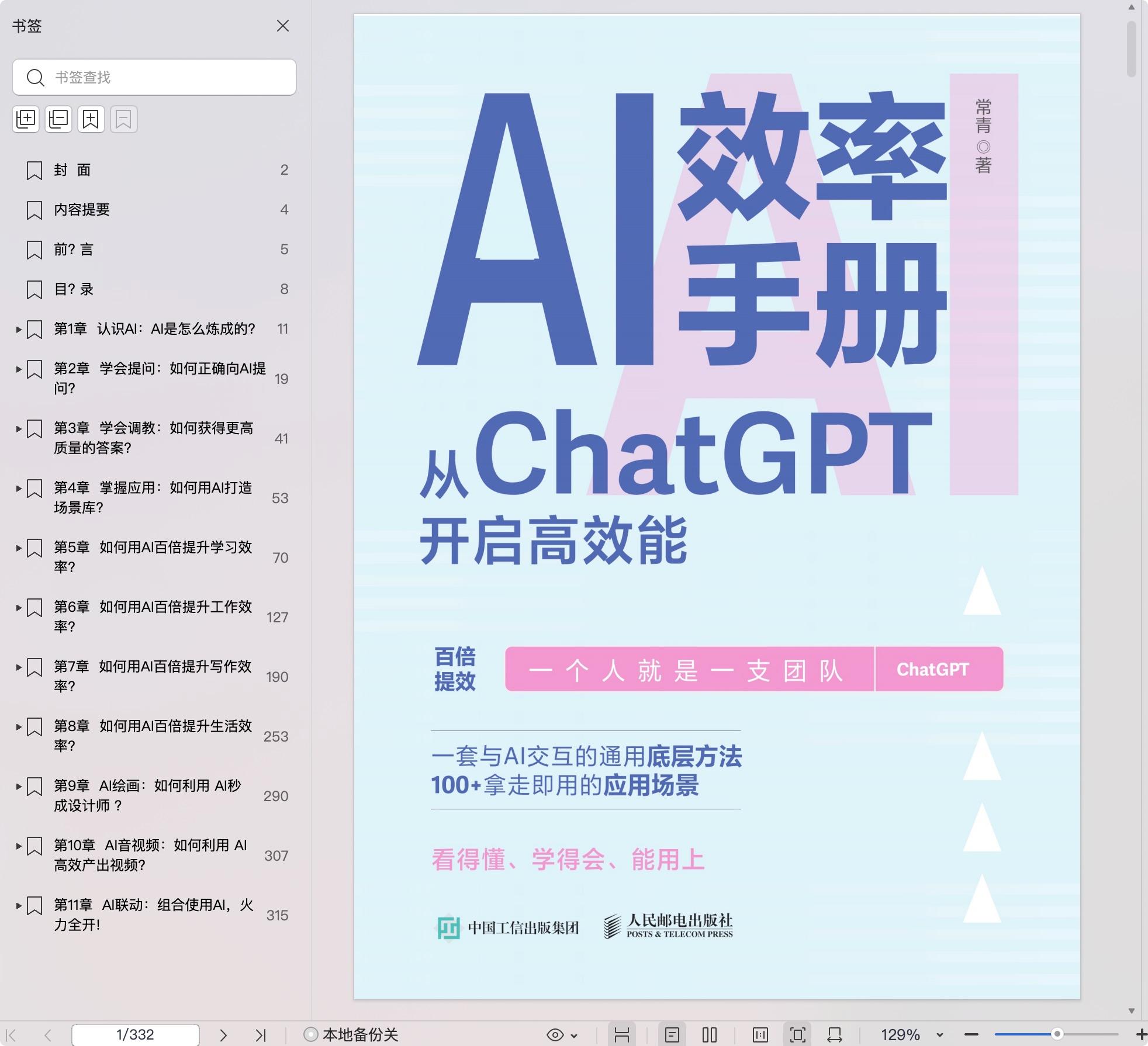The image size is (1148, 1046).
Task: Expand the 第8章 生活效率 bookmark
Action: click(x=19, y=727)
